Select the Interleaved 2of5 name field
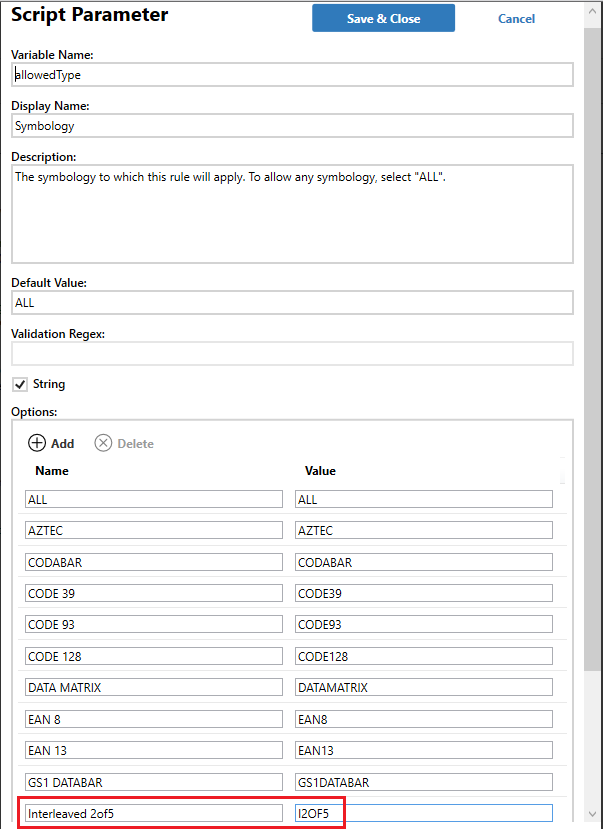The height and width of the screenshot is (829, 603). coord(154,813)
